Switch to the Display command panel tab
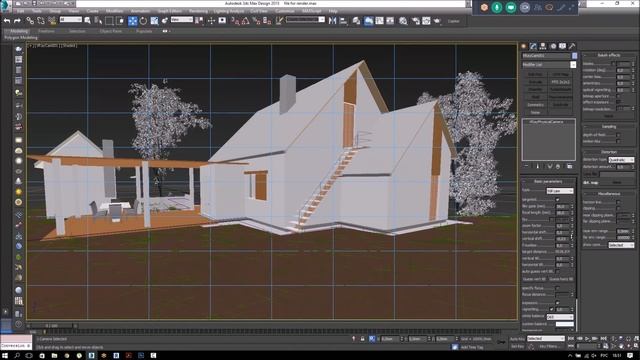 pos(562,46)
